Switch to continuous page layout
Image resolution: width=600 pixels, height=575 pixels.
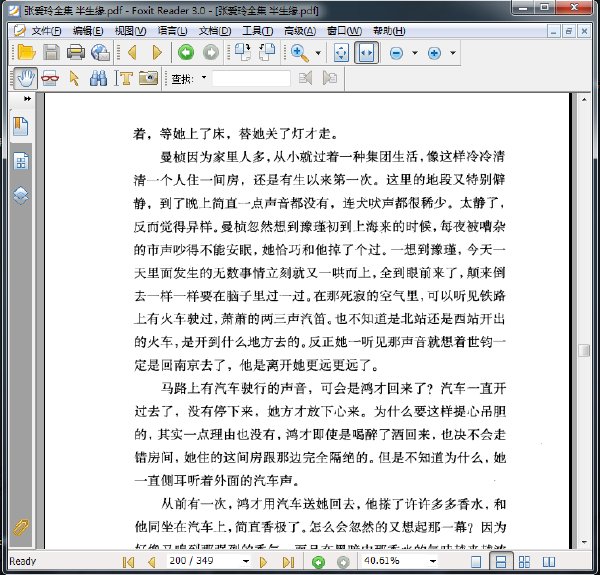tap(501, 562)
